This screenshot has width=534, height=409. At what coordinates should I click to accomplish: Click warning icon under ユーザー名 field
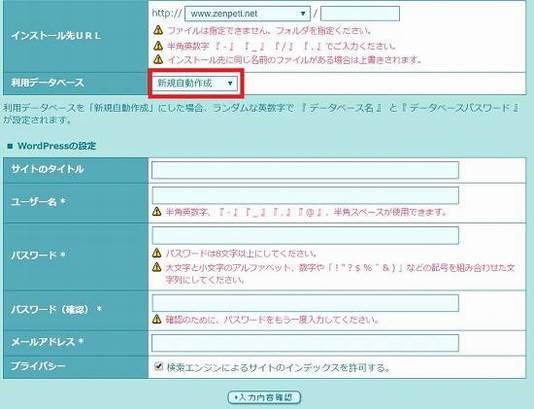(157, 211)
